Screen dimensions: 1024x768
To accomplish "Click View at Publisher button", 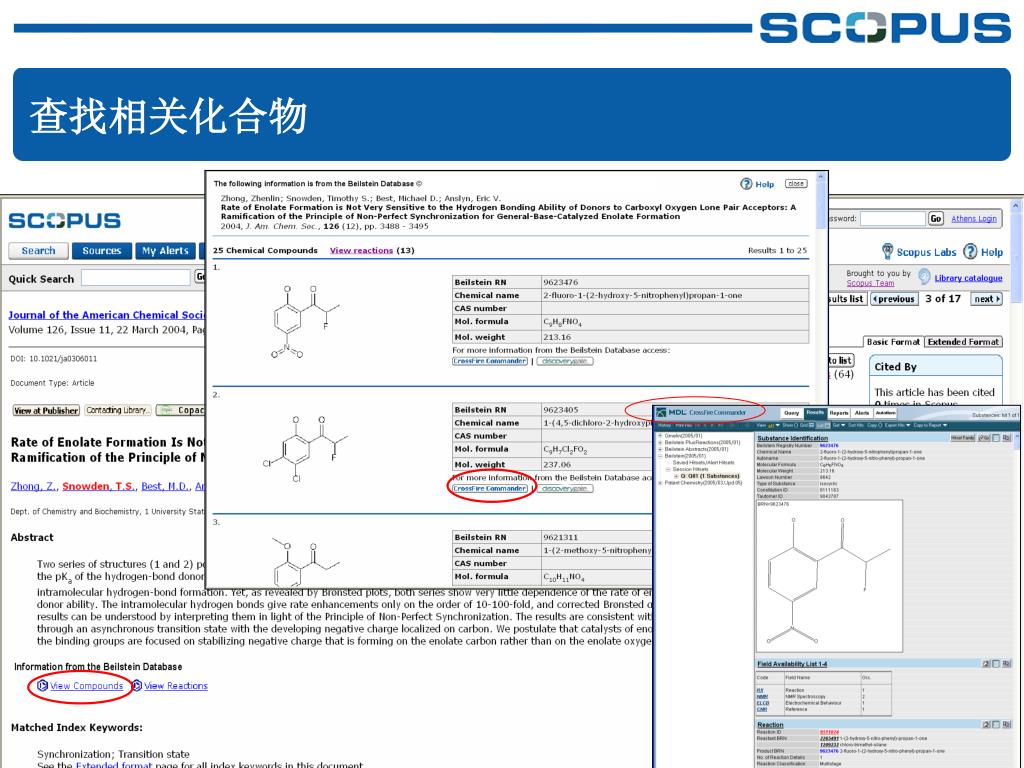I will coord(46,410).
